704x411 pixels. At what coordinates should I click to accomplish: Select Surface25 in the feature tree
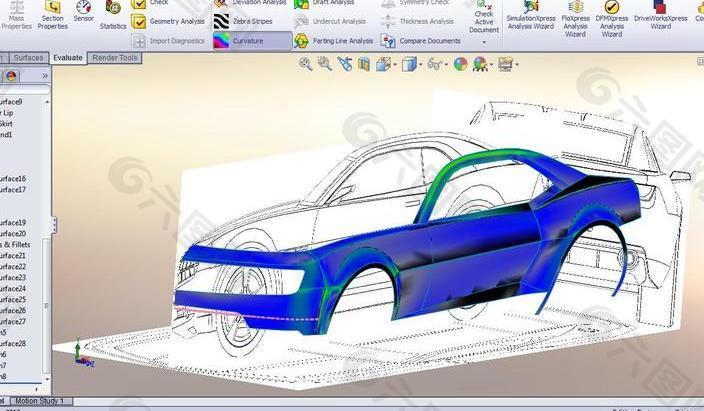tap(13, 300)
